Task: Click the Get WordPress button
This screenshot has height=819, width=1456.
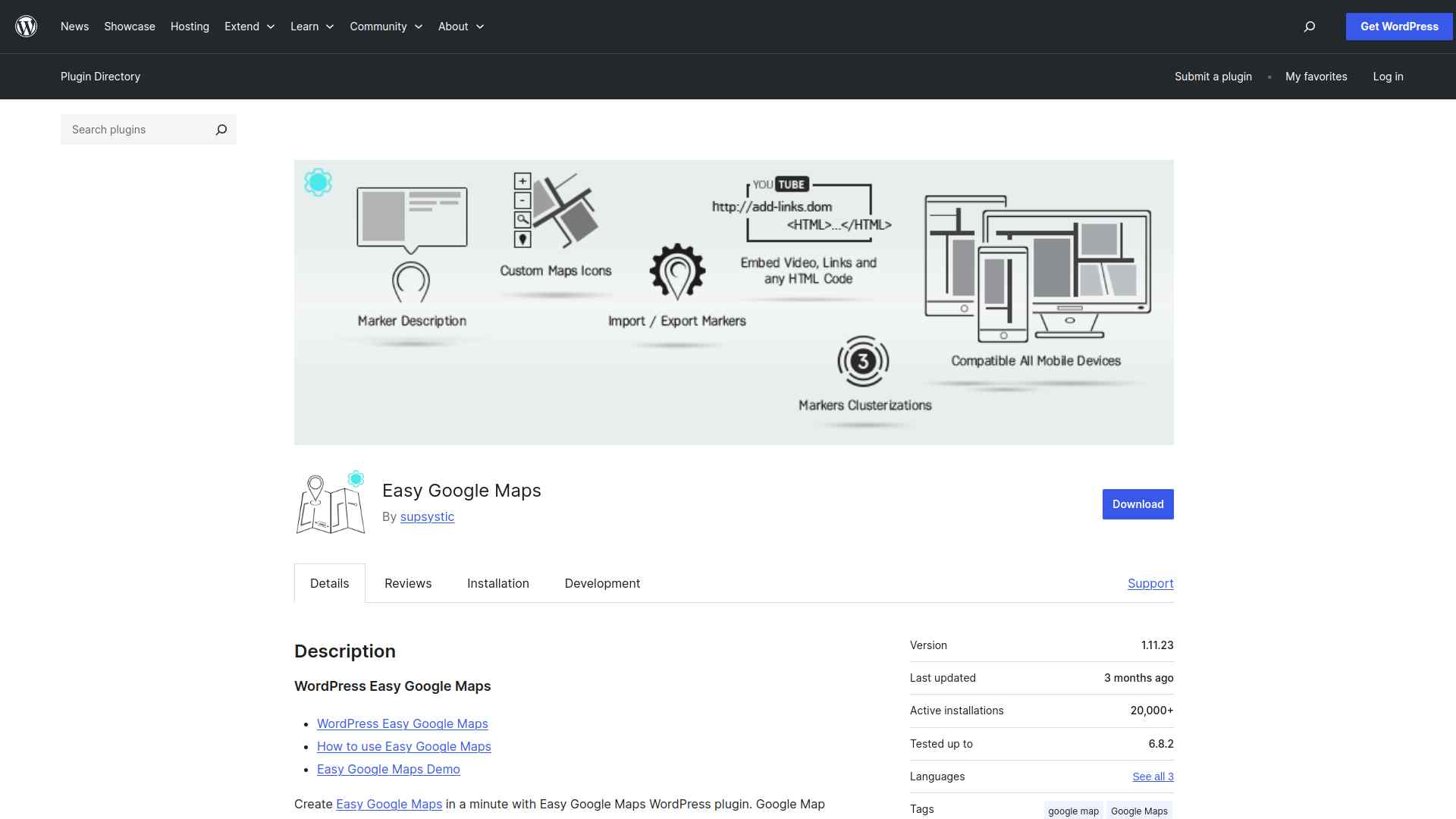Action: 1399,27
